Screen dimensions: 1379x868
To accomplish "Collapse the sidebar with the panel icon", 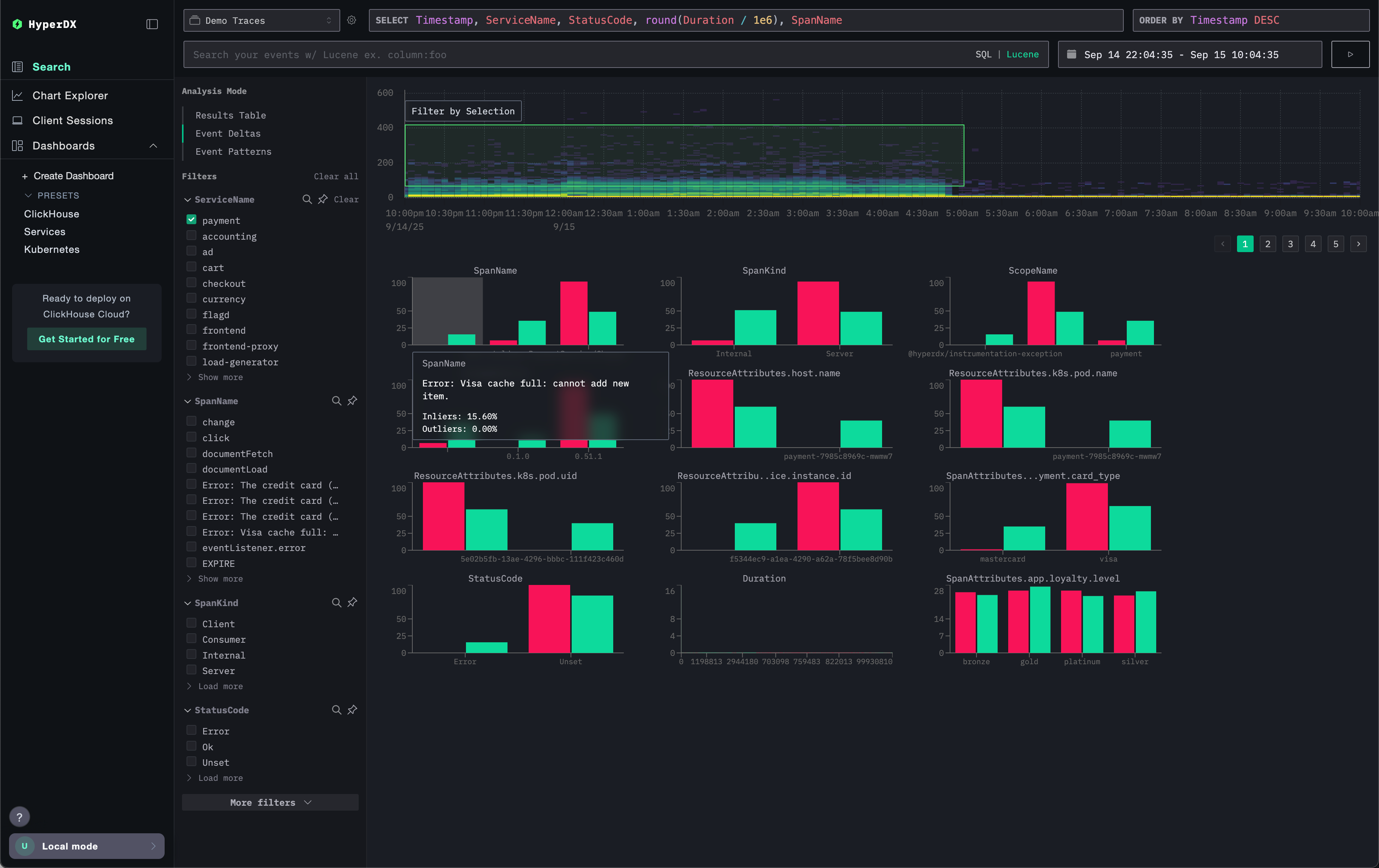I will [152, 24].
